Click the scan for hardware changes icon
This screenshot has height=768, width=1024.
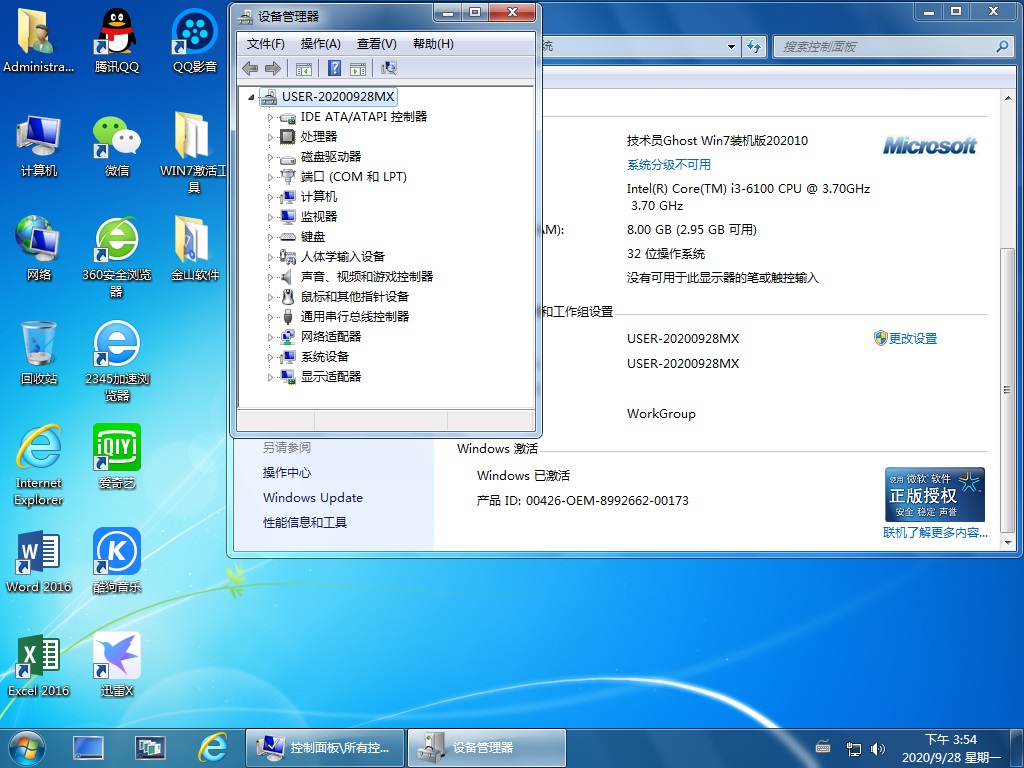[389, 68]
